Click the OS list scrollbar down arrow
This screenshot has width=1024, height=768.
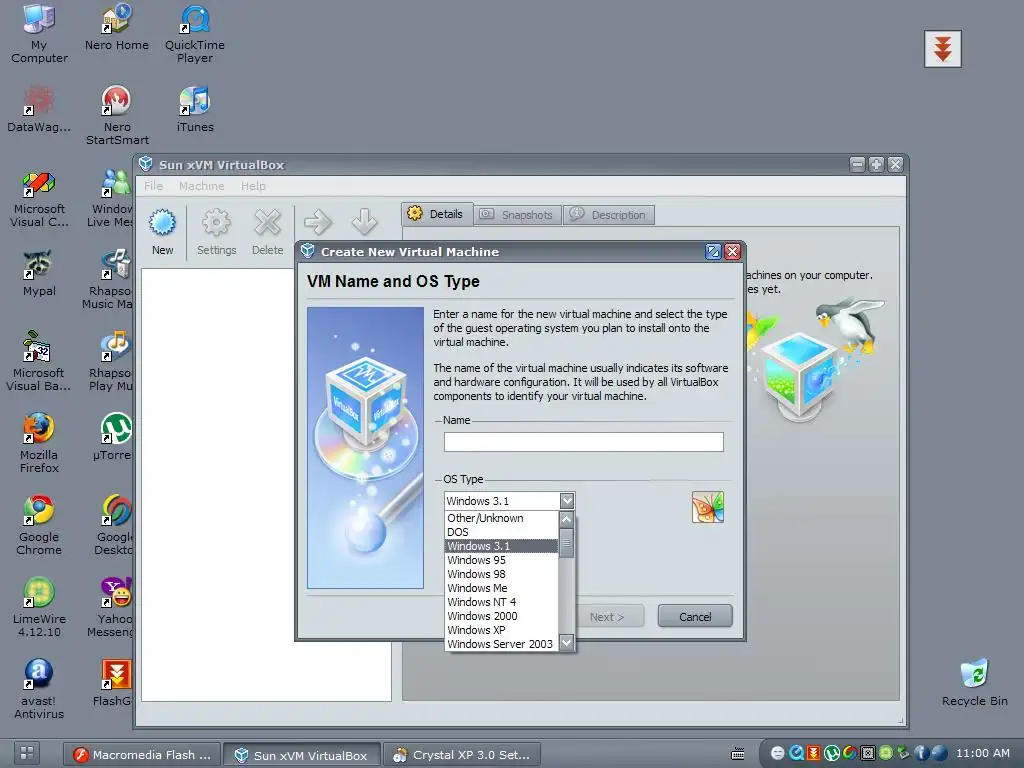(566, 643)
